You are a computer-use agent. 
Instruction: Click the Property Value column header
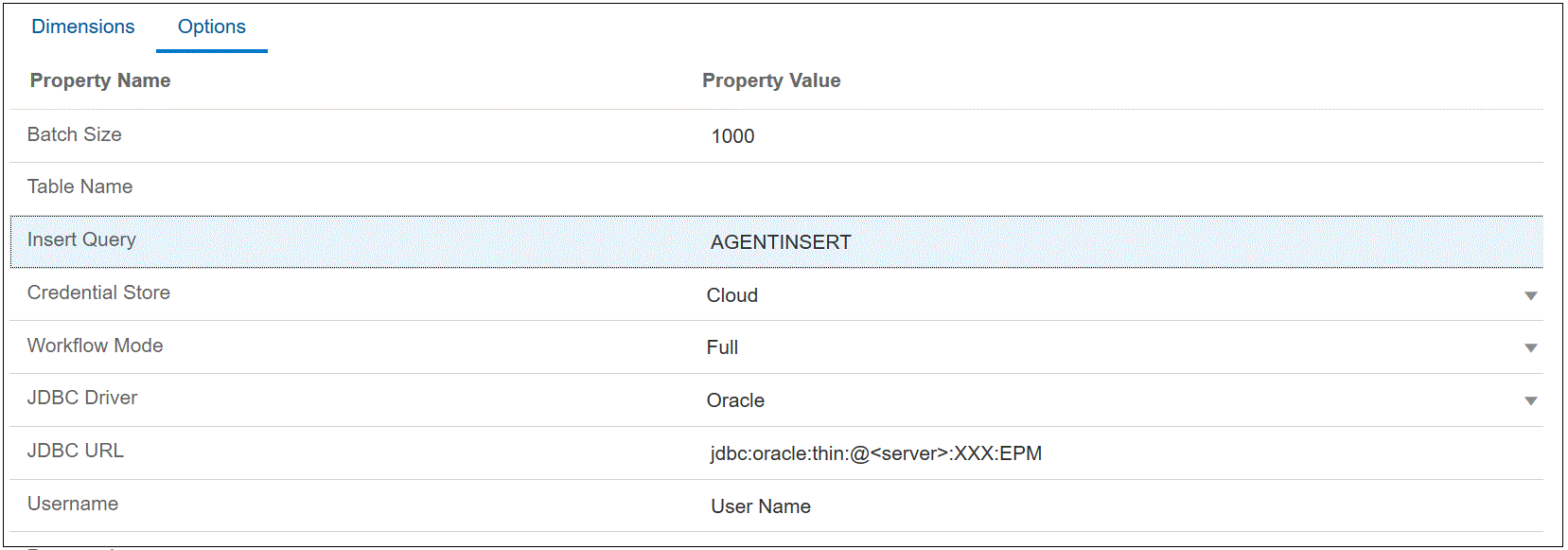(771, 80)
